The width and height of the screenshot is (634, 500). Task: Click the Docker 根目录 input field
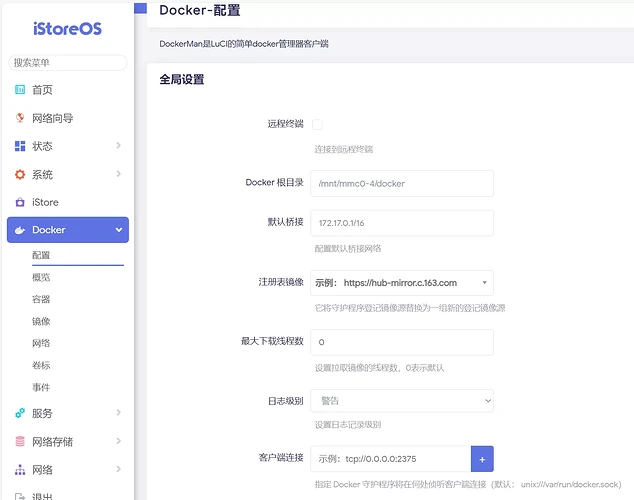[402, 184]
